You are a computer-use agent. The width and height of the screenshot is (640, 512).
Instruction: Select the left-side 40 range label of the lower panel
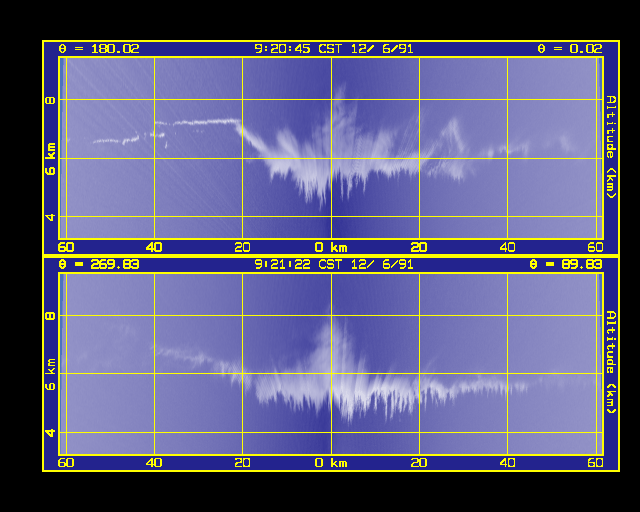pos(154,463)
